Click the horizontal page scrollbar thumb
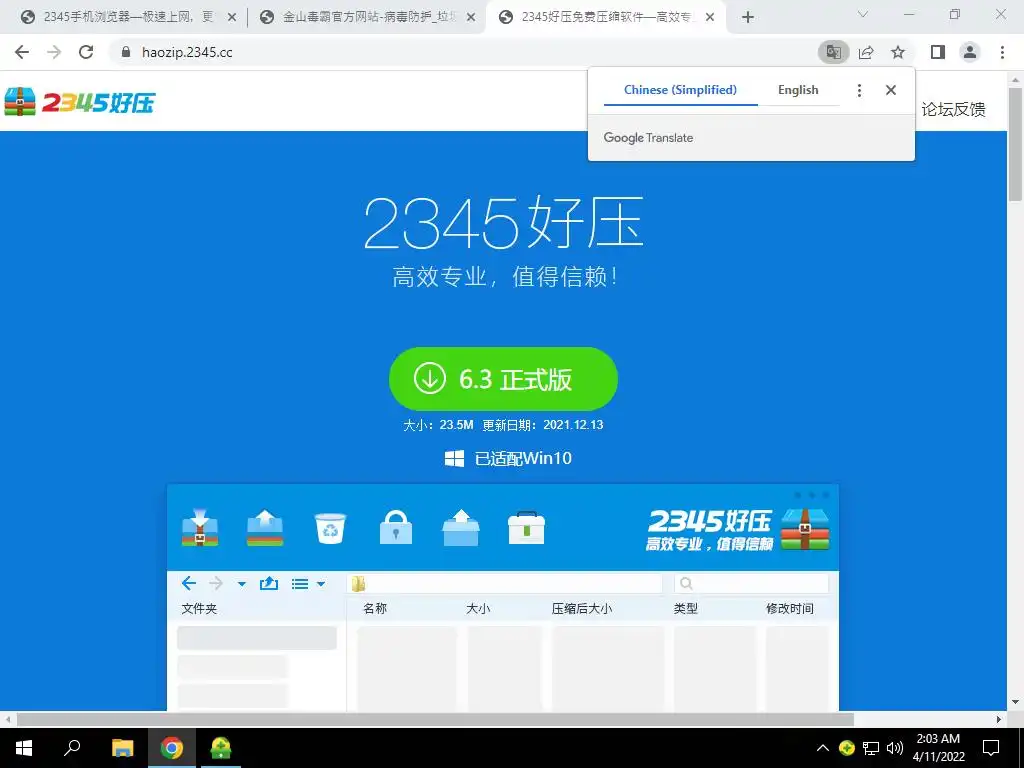 click(435, 720)
